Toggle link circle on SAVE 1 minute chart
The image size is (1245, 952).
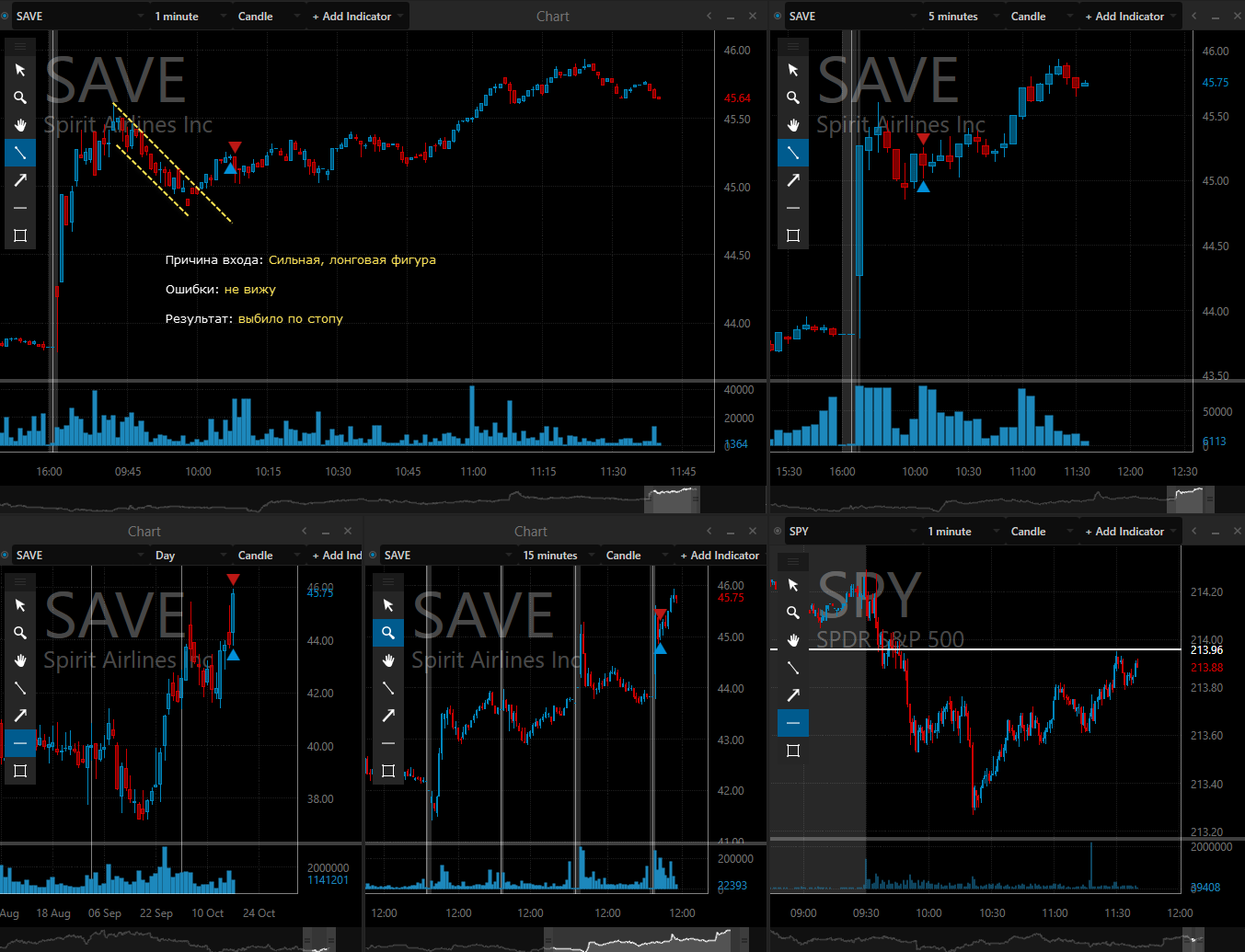coord(6,16)
